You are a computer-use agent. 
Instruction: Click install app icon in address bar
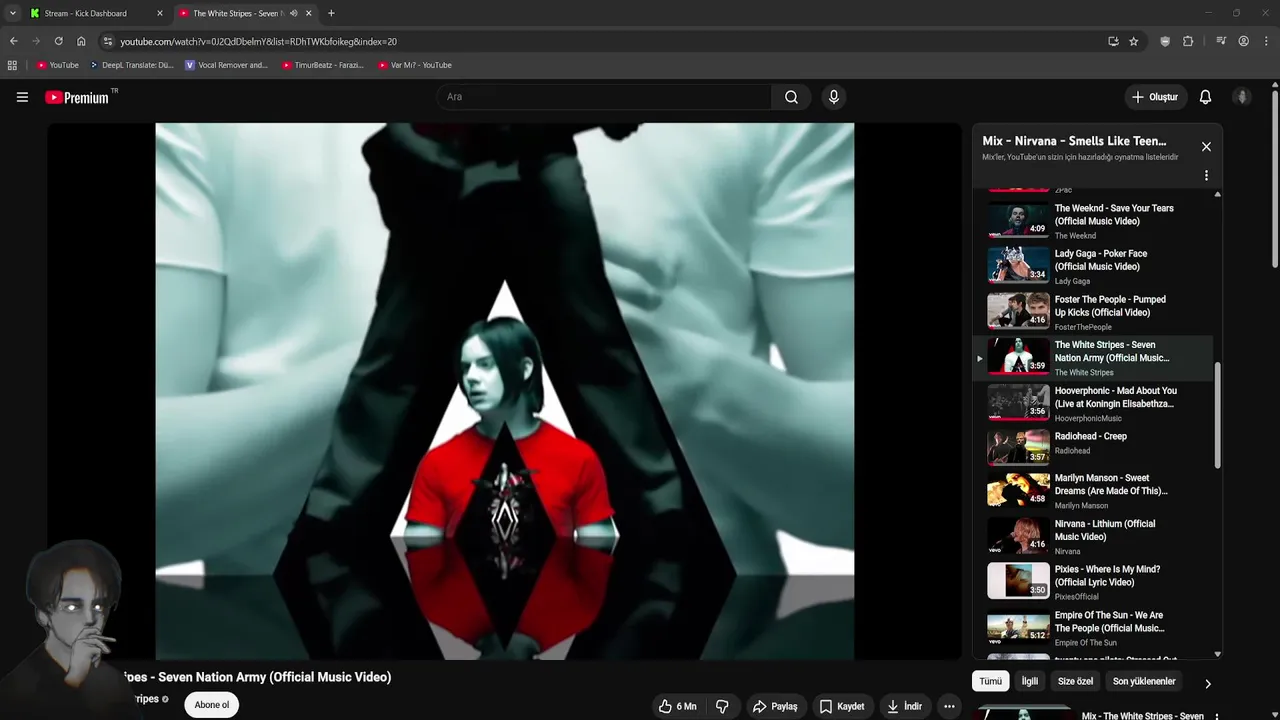coord(1113,41)
